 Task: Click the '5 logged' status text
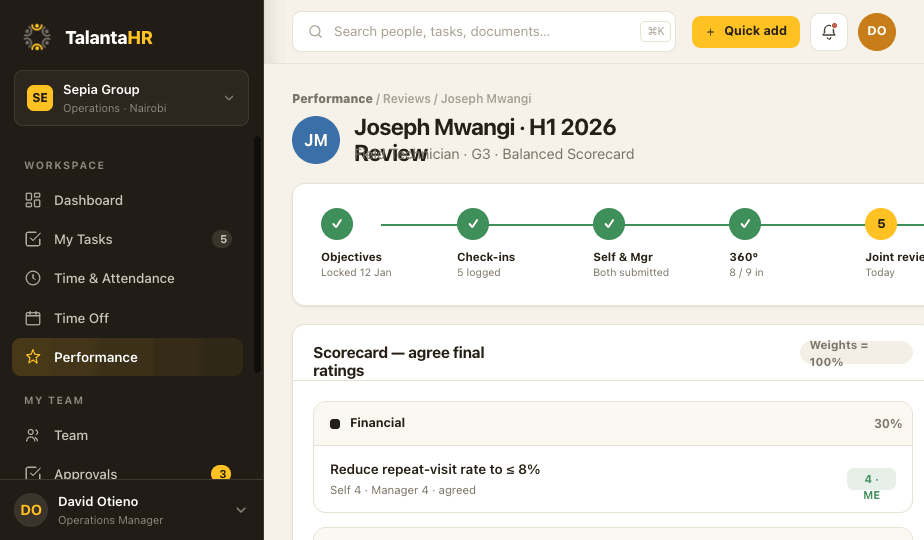point(478,272)
